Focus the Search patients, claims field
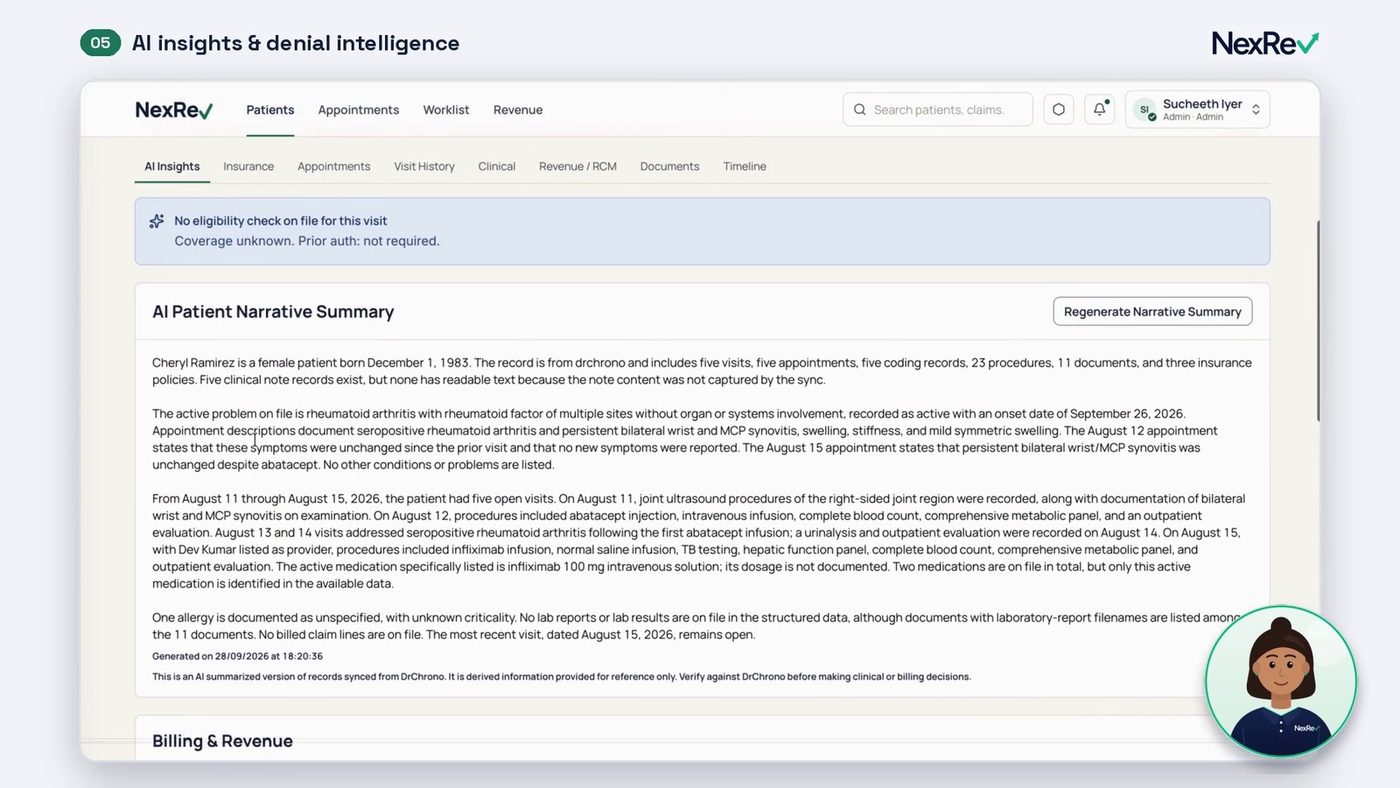The width and height of the screenshot is (1400, 788). click(938, 110)
